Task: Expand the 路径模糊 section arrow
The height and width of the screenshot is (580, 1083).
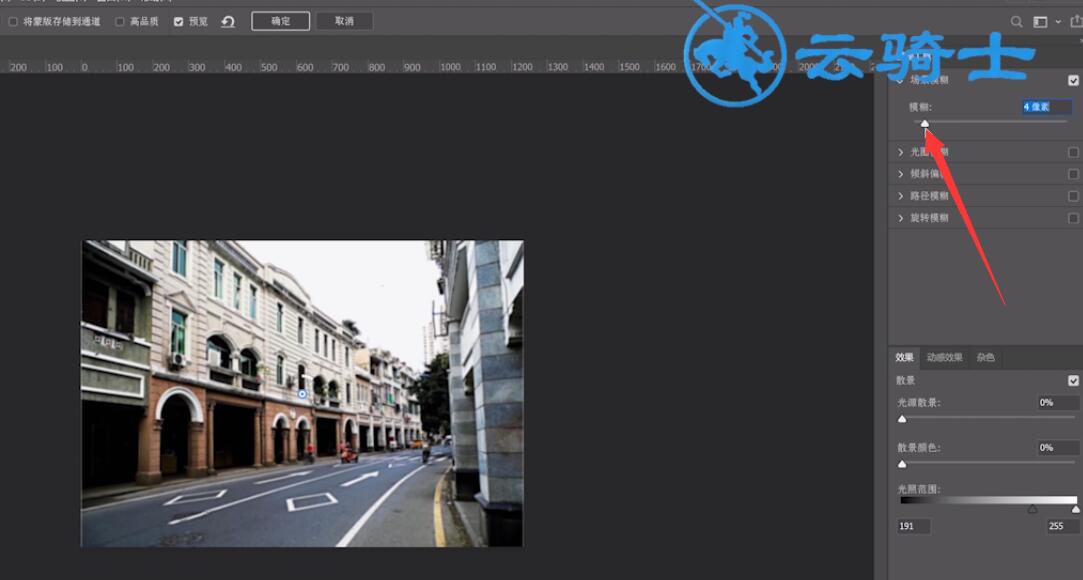Action: click(x=901, y=196)
